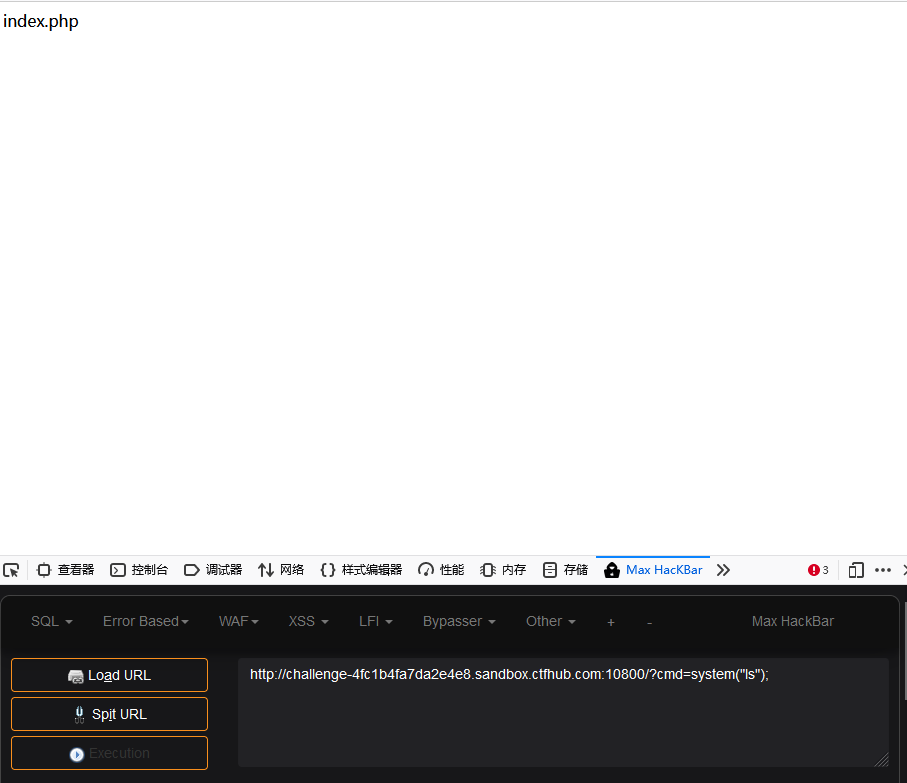
Task: Expand the SQL dropdown menu
Action: tap(51, 622)
